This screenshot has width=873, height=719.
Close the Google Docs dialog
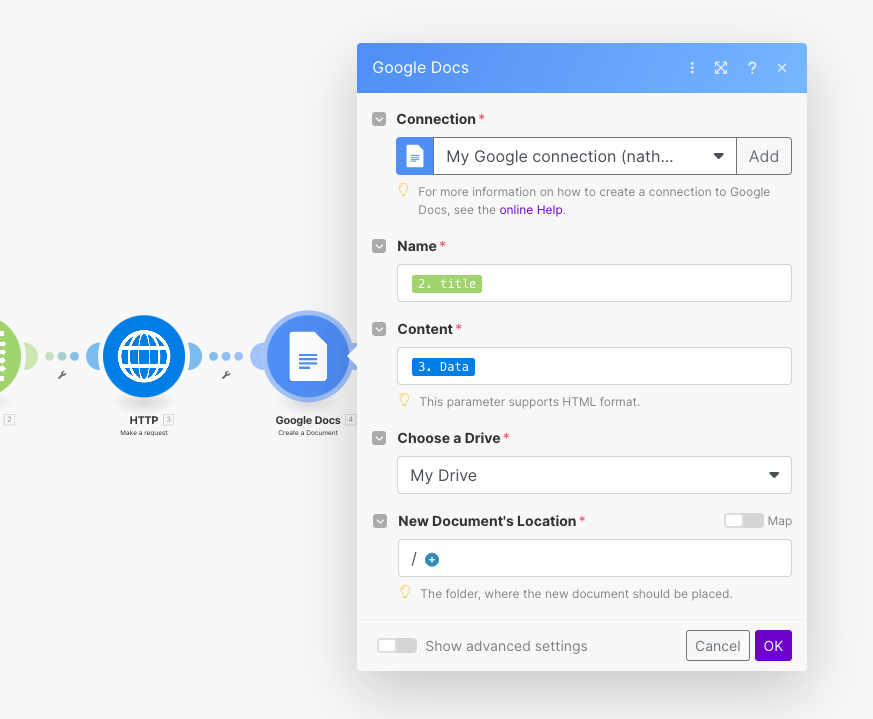tap(782, 68)
